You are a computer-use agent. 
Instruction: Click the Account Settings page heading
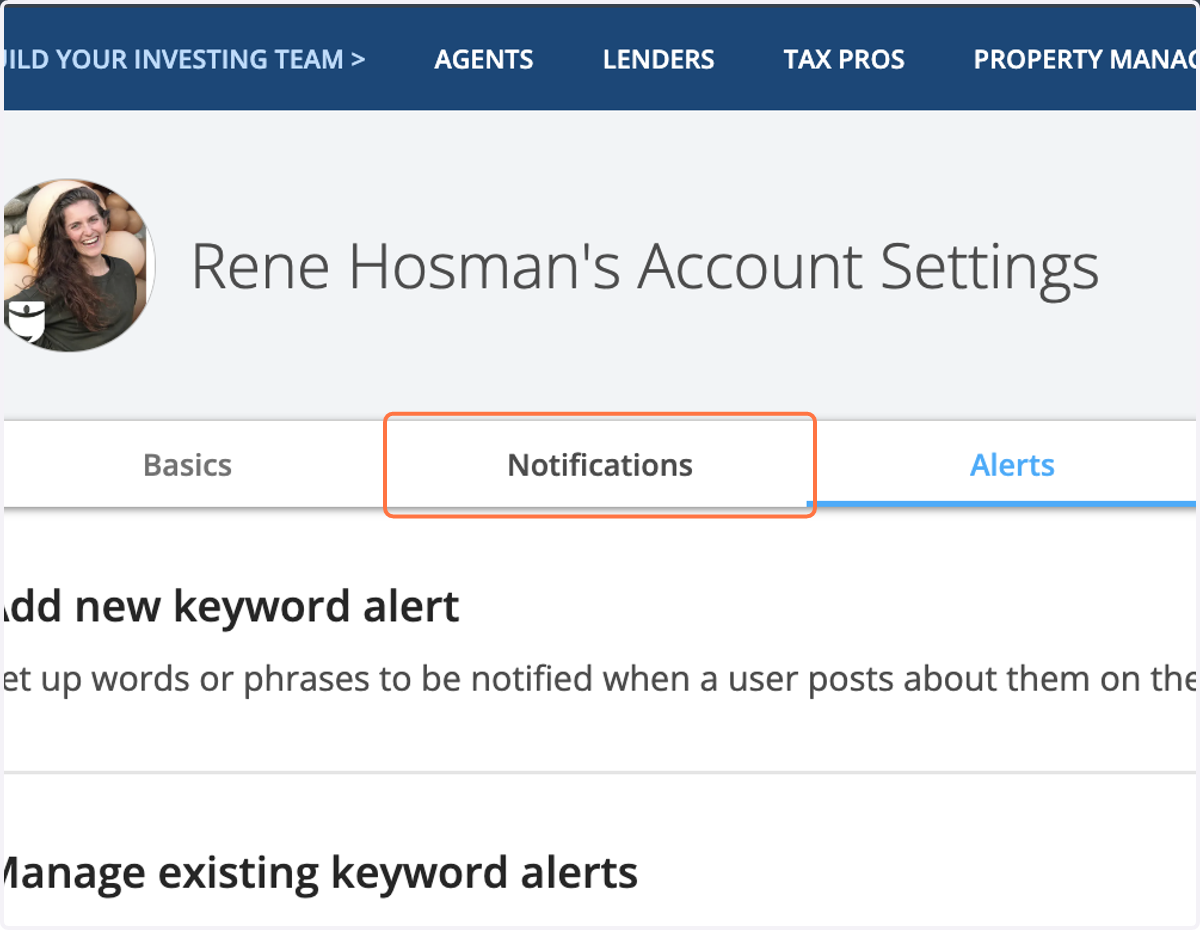point(645,267)
